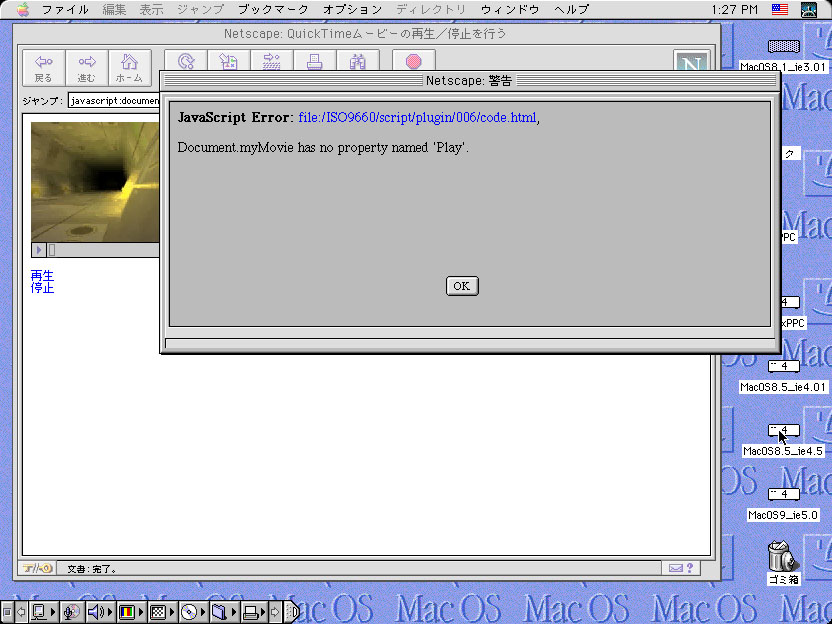Open the ウィンドウ (Window) menu
Viewport: 832px width, 624px height.
click(510, 10)
